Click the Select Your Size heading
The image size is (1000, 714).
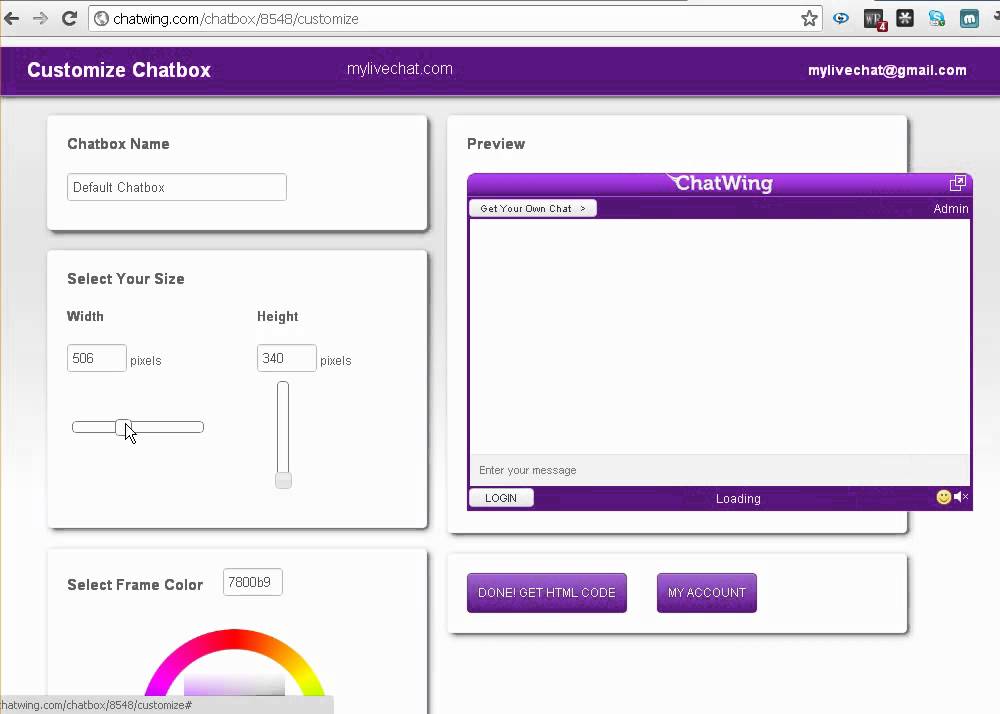tap(126, 279)
